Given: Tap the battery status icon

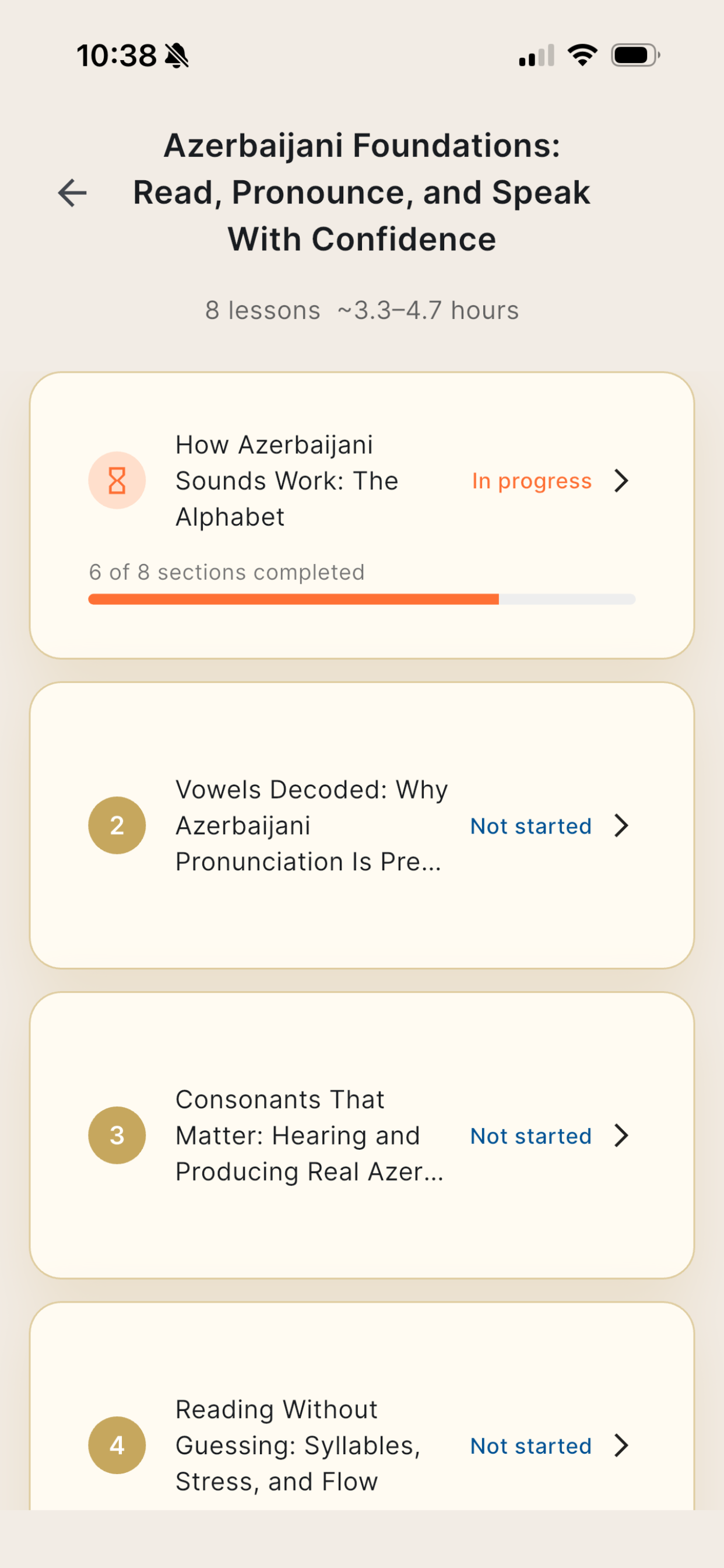Looking at the screenshot, I should click(x=635, y=55).
